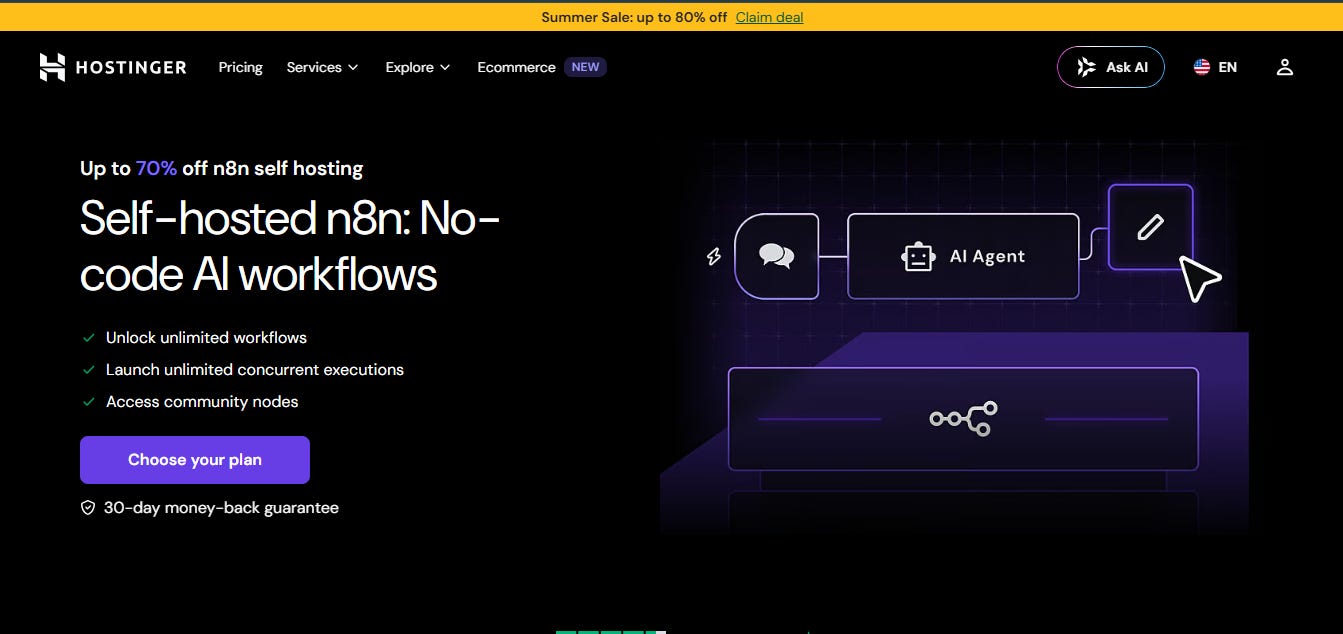Click the n8n workflow nodes icon

pyautogui.click(x=963, y=419)
